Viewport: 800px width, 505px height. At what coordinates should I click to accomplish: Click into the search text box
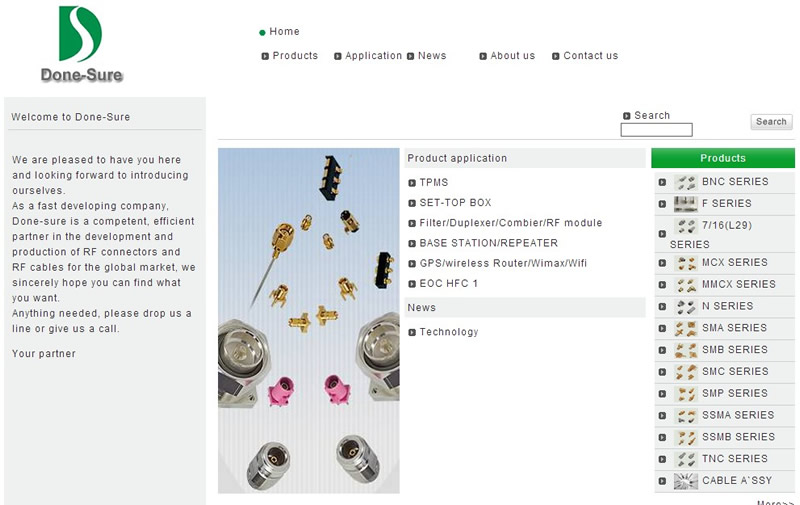656,130
